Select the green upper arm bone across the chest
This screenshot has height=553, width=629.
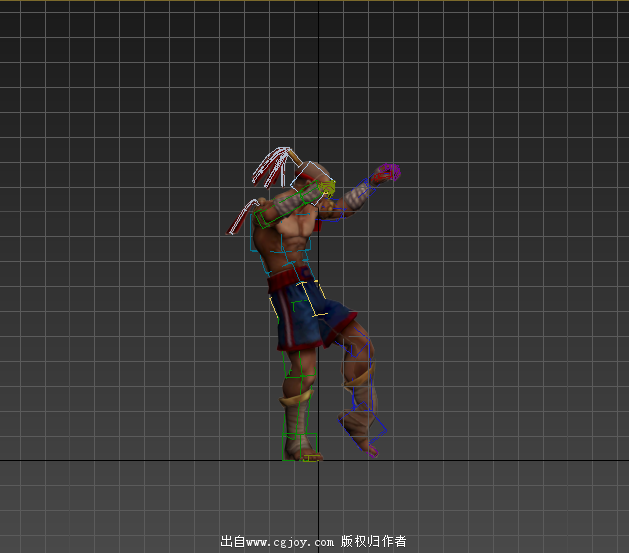coord(288,205)
